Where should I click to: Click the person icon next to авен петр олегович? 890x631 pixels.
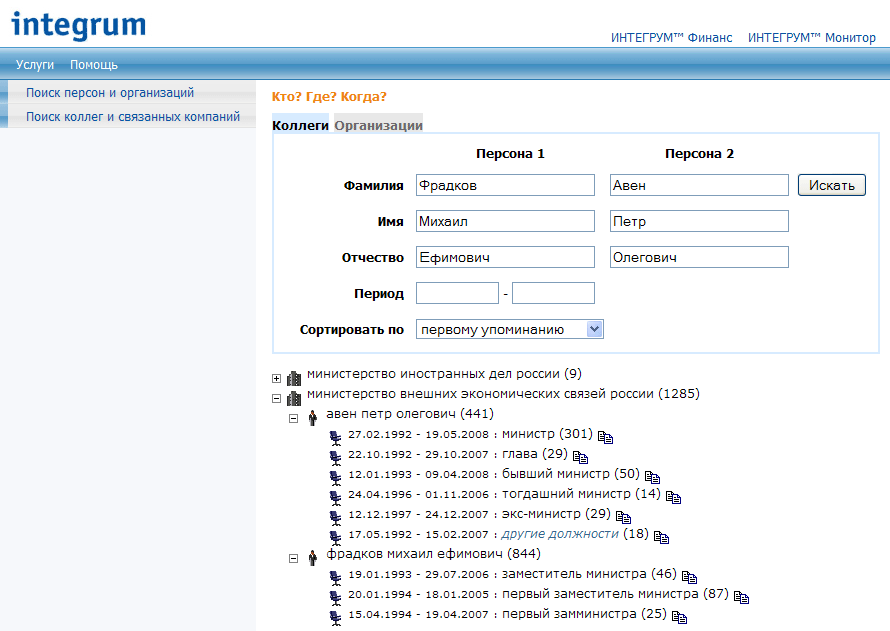pos(312,418)
